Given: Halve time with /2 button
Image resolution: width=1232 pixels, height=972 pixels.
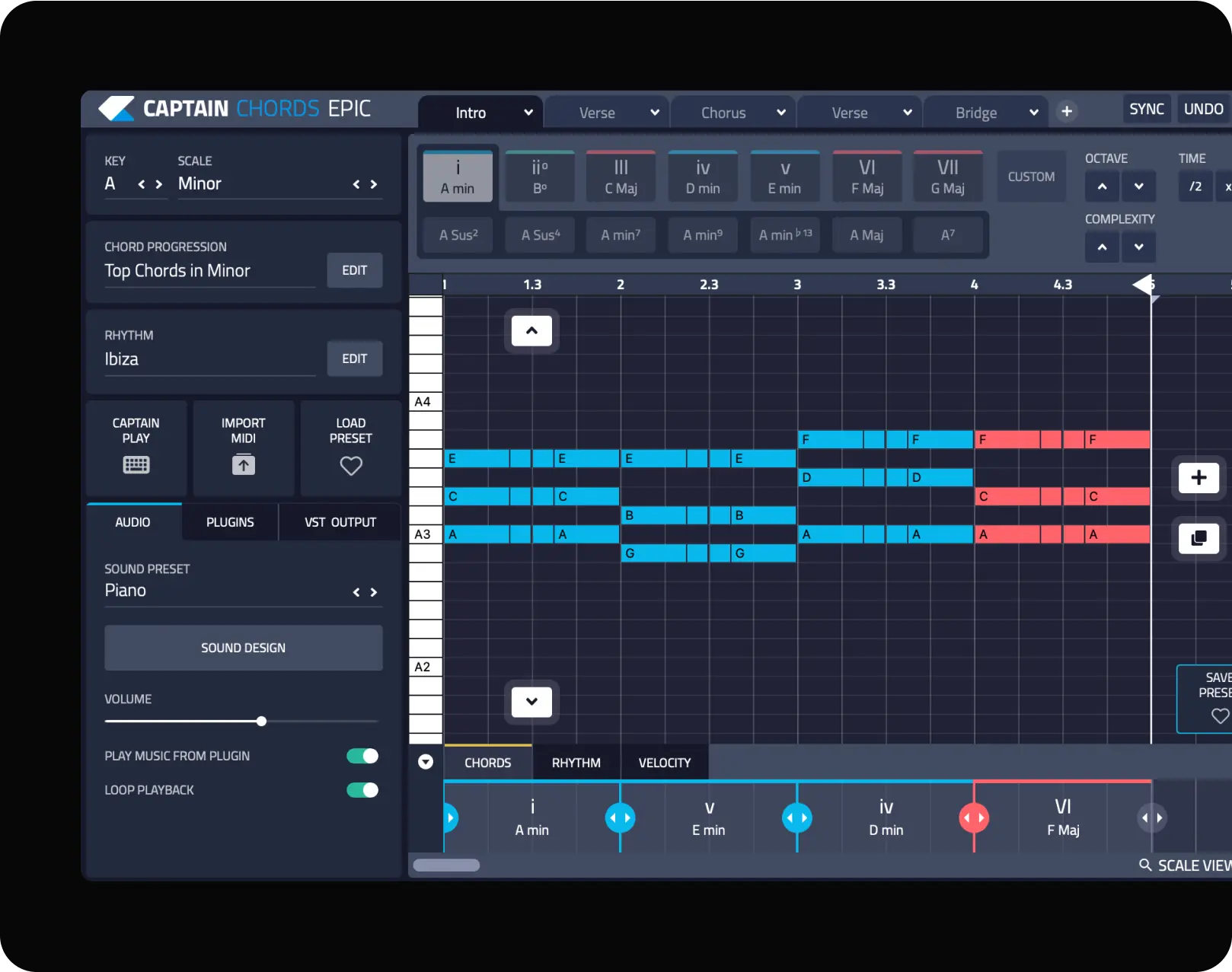Looking at the screenshot, I should click(x=1195, y=186).
